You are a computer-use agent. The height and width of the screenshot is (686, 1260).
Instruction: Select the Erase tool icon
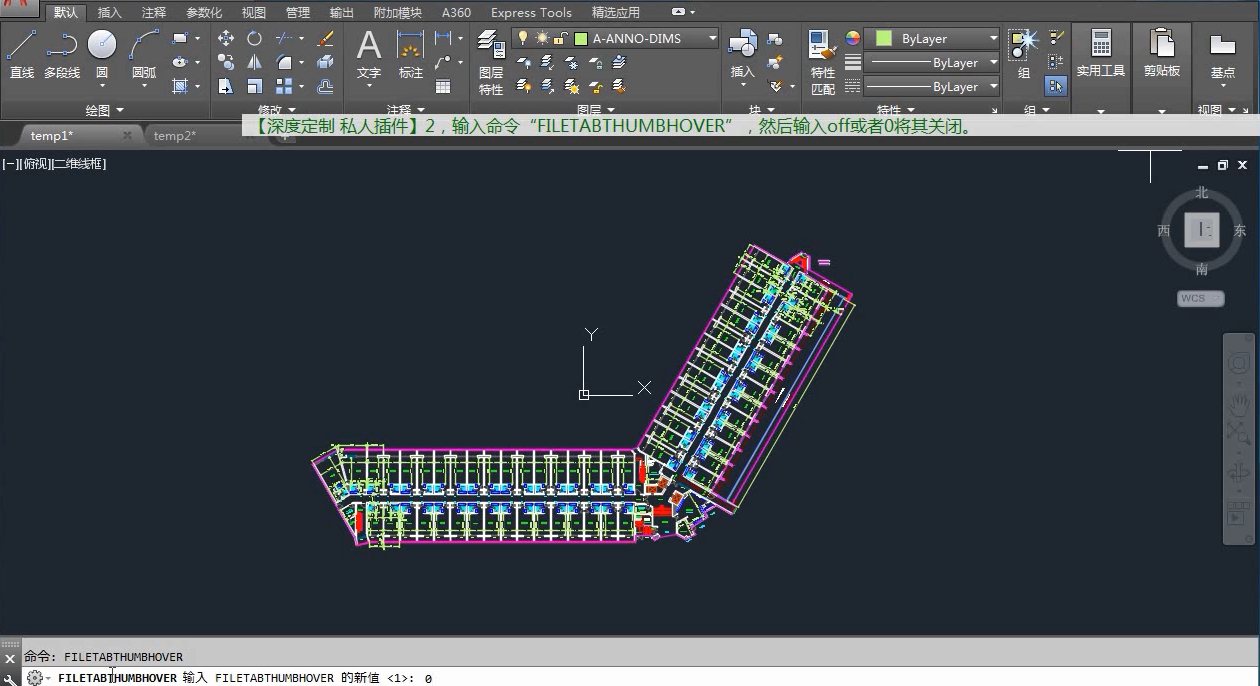pyautogui.click(x=325, y=38)
